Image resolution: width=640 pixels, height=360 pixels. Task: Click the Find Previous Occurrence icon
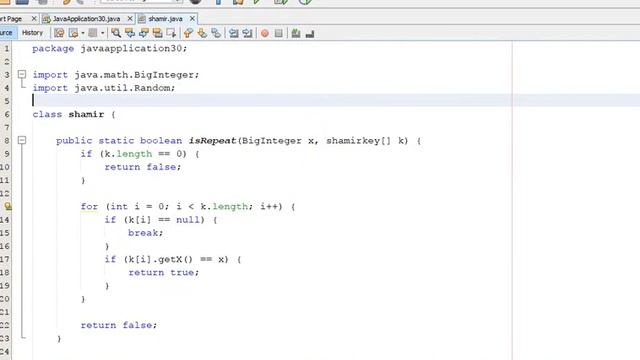point(130,33)
